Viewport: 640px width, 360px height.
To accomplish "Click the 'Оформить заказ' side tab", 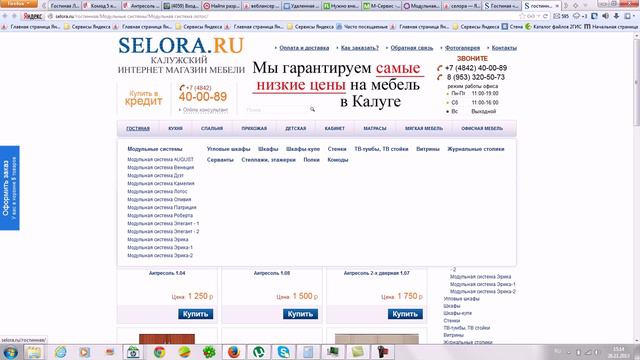I will (9, 188).
